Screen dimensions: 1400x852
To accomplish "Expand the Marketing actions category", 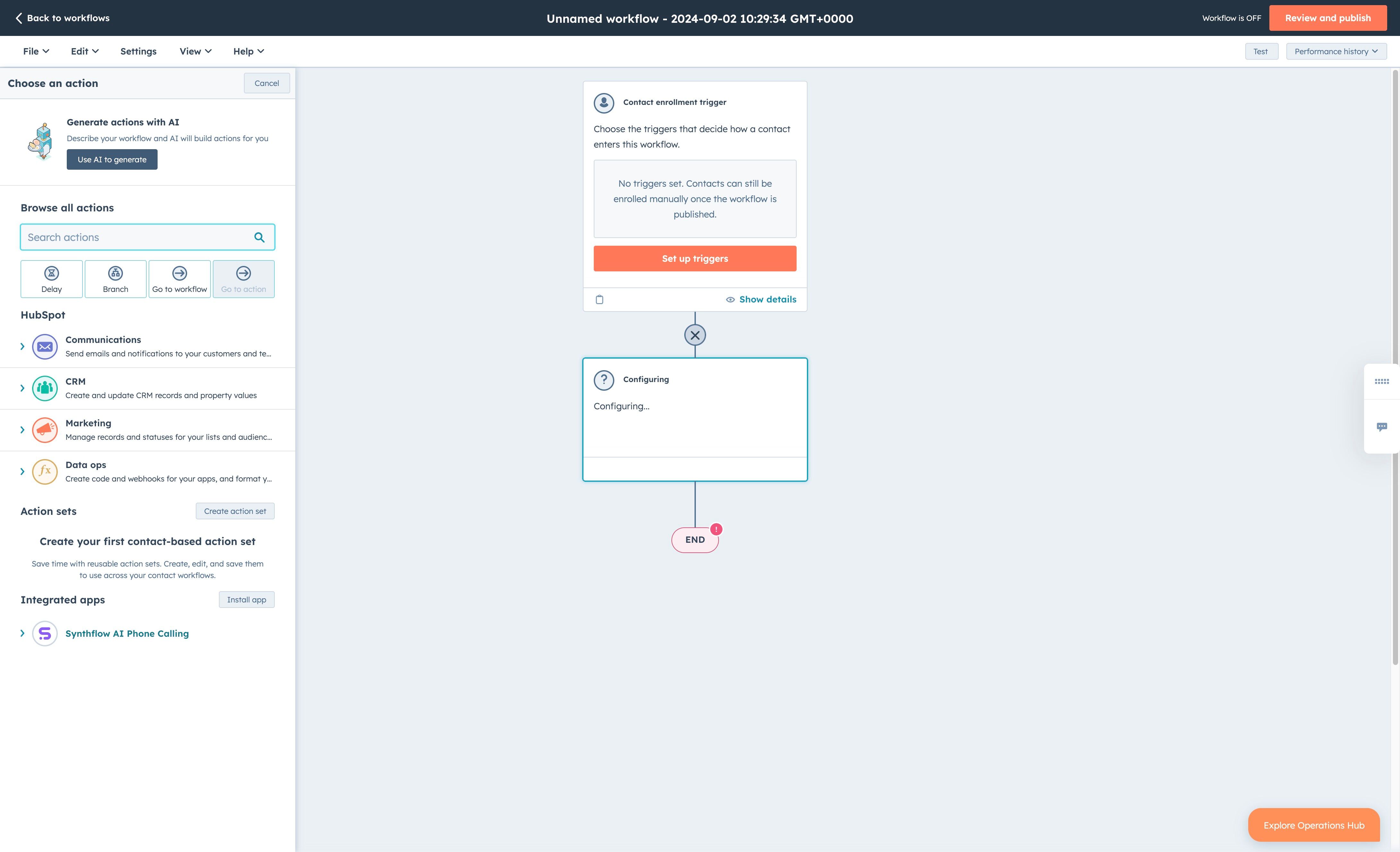I will 22,430.
